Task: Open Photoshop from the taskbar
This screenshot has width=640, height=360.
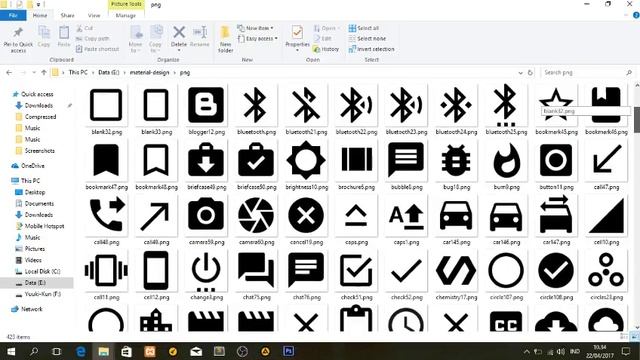Action: (289, 351)
